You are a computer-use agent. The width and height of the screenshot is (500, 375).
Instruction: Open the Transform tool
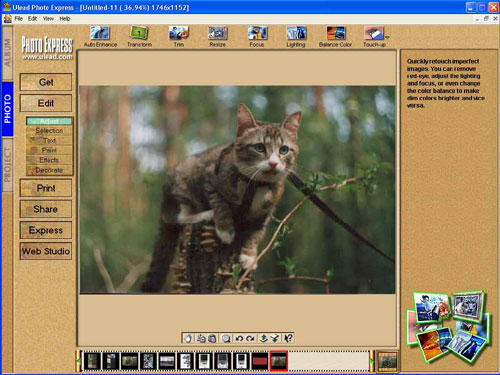click(139, 33)
